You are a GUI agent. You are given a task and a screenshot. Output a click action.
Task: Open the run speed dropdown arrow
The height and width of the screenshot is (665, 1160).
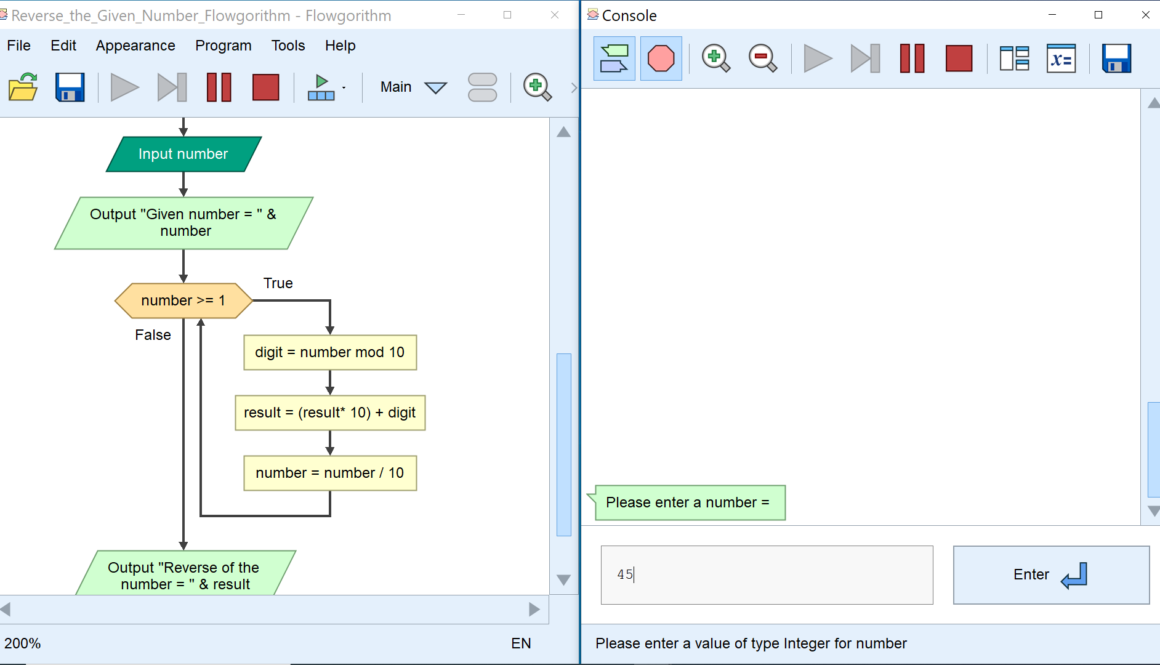point(343,88)
